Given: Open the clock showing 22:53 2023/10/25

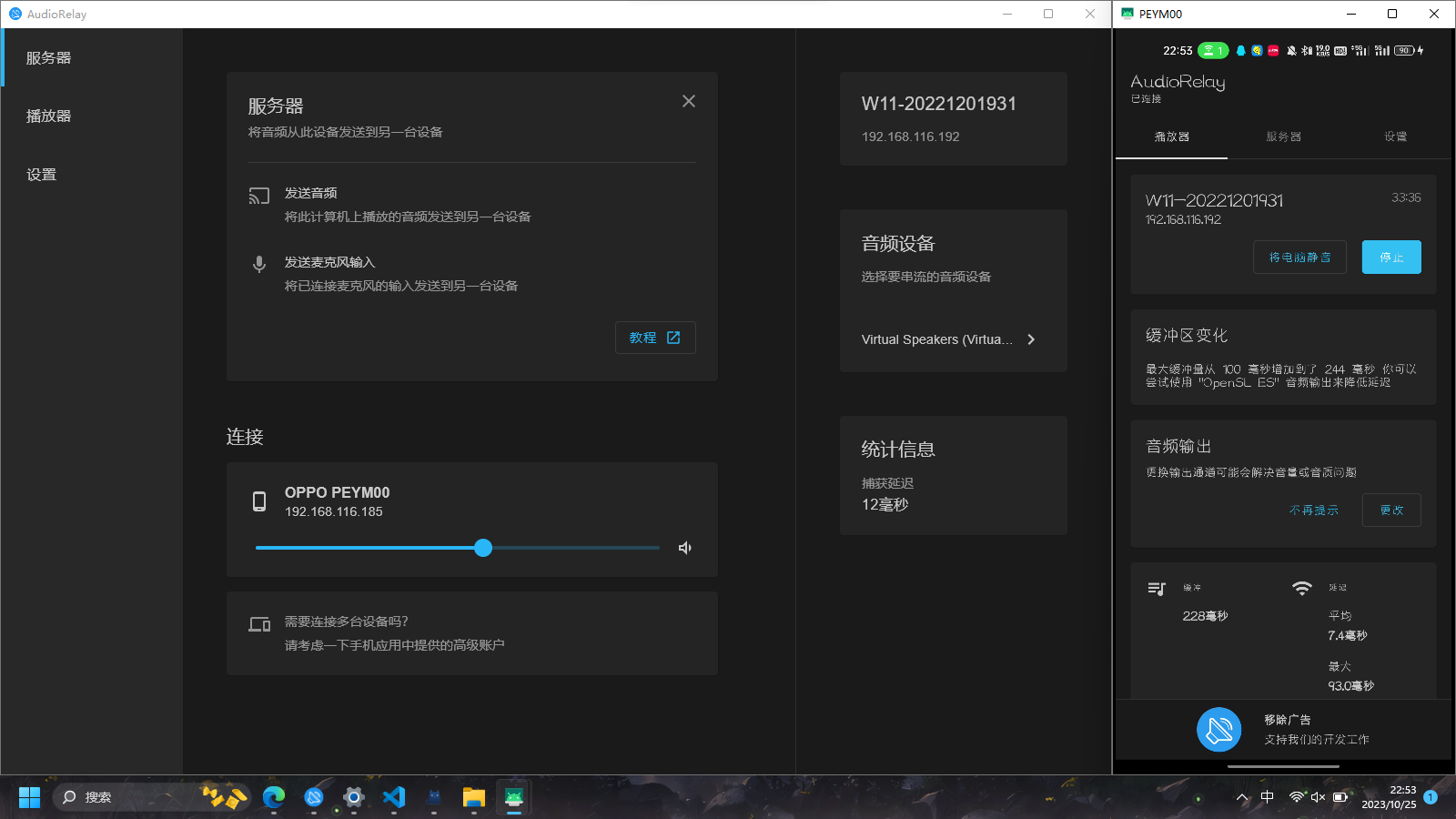Looking at the screenshot, I should pos(1389,797).
